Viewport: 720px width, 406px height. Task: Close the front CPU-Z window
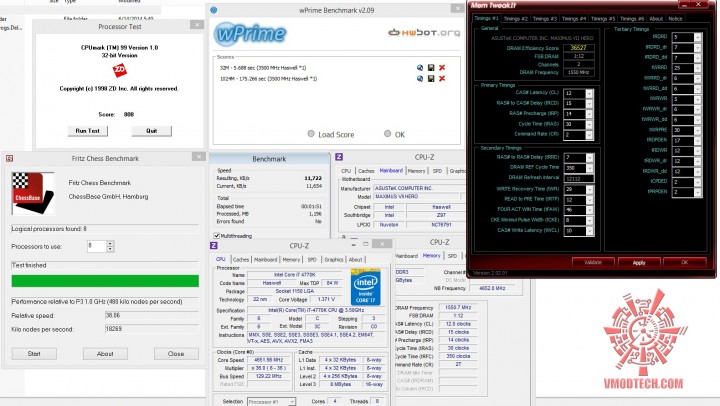pos(382,244)
